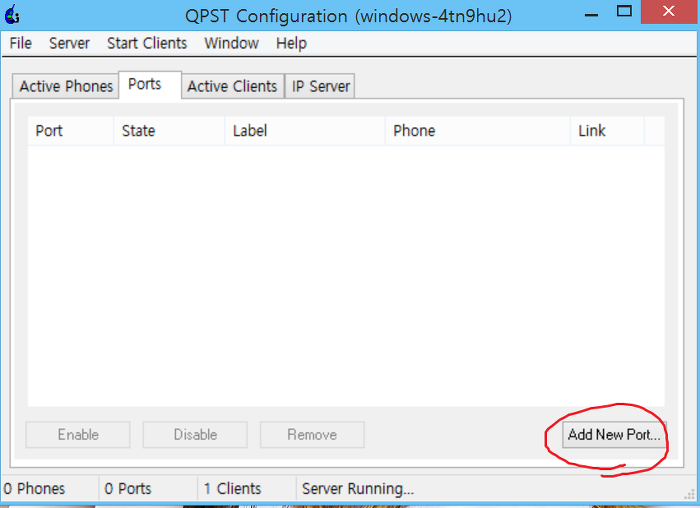
Task: Click the Disable button
Action: (x=195, y=435)
